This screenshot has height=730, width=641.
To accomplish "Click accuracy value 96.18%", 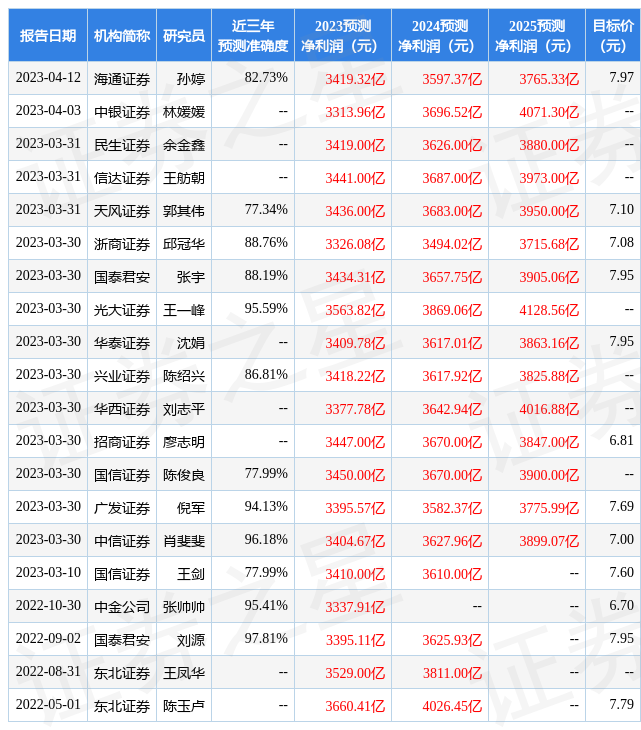I will point(266,540).
